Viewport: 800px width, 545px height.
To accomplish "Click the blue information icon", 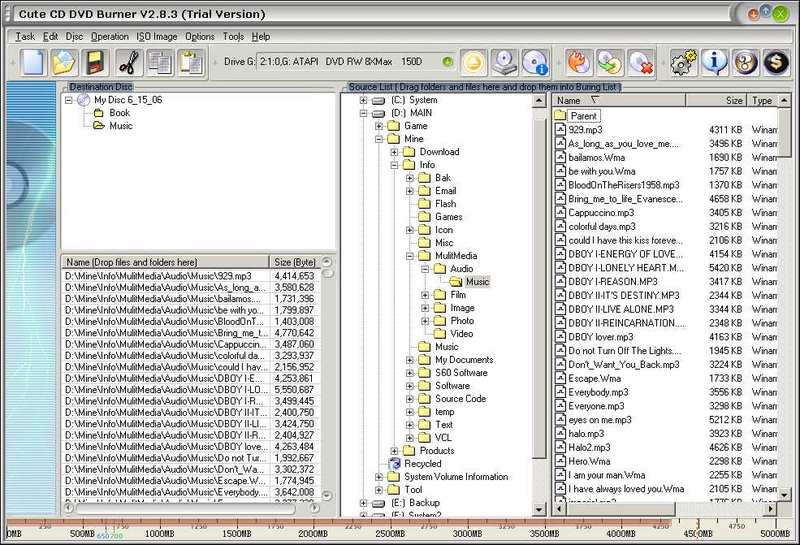I will 714,63.
